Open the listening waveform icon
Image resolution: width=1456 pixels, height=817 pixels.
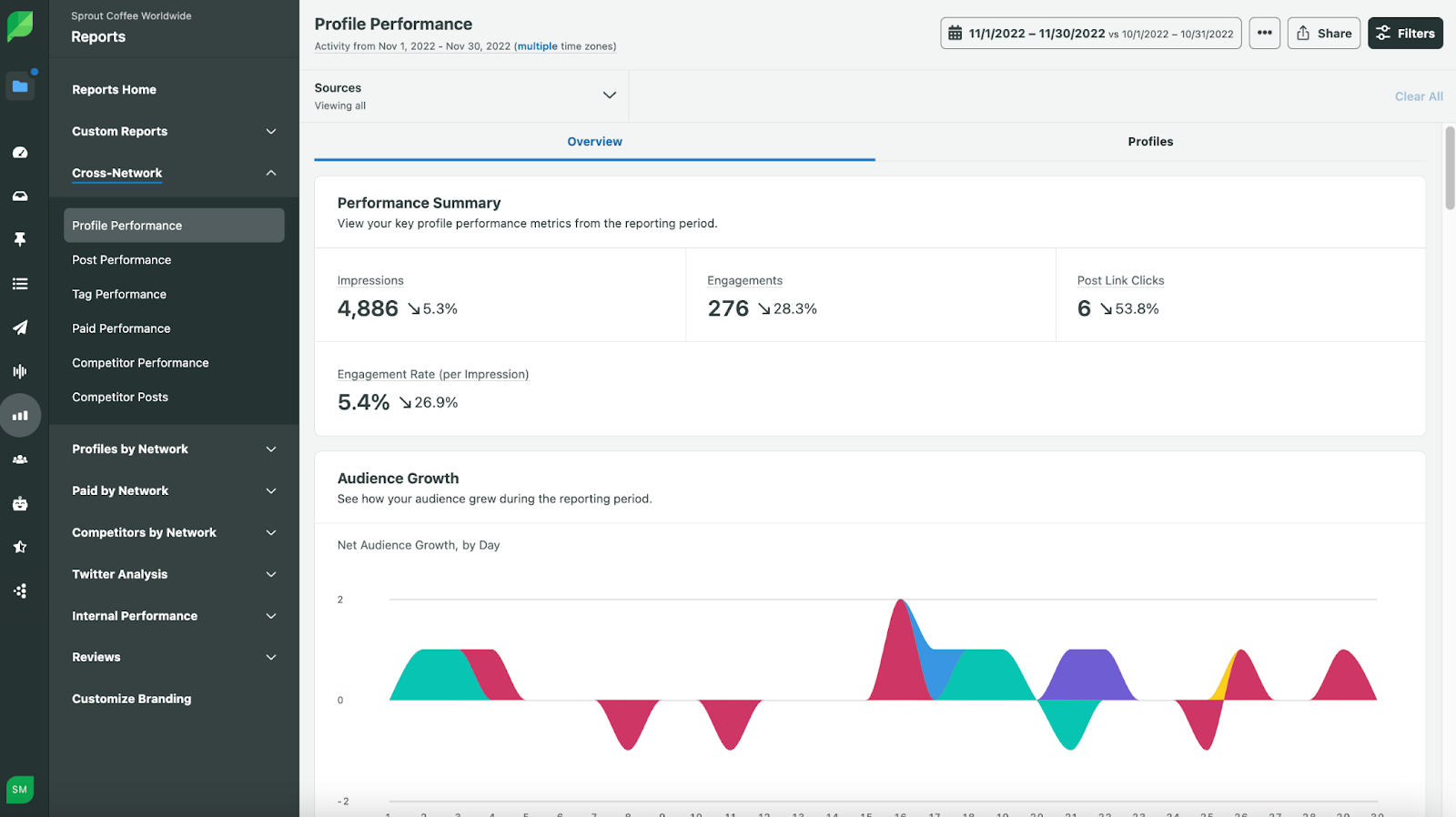point(20,371)
